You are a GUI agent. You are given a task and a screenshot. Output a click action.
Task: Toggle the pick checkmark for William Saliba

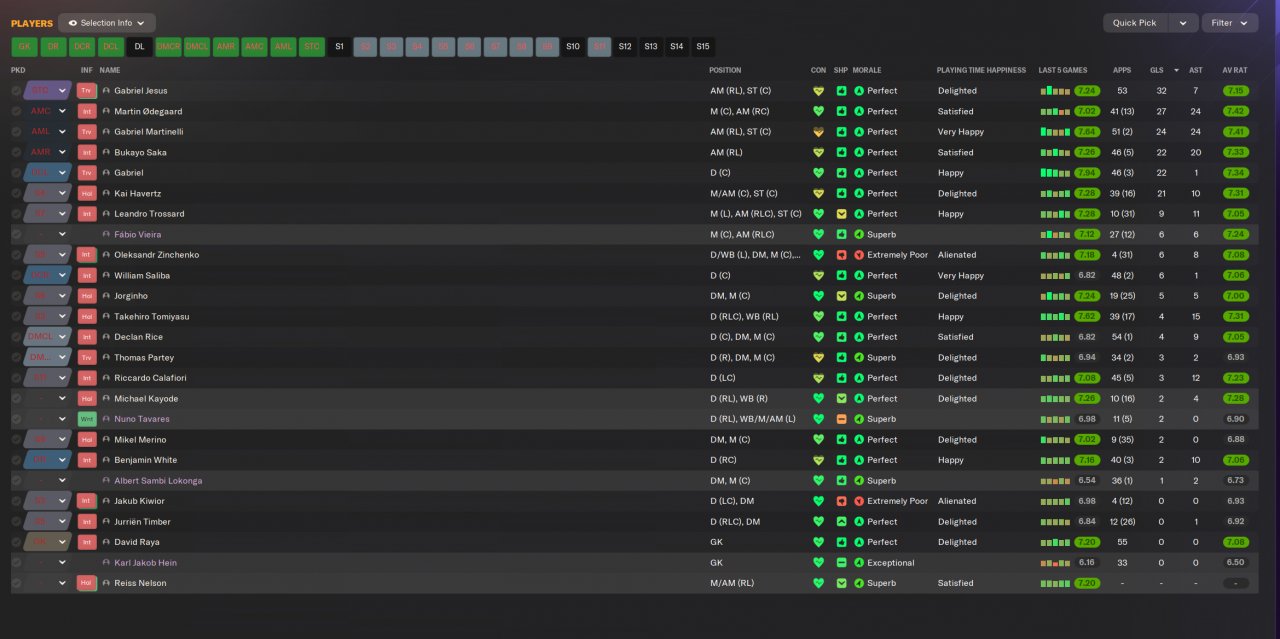tap(16, 275)
